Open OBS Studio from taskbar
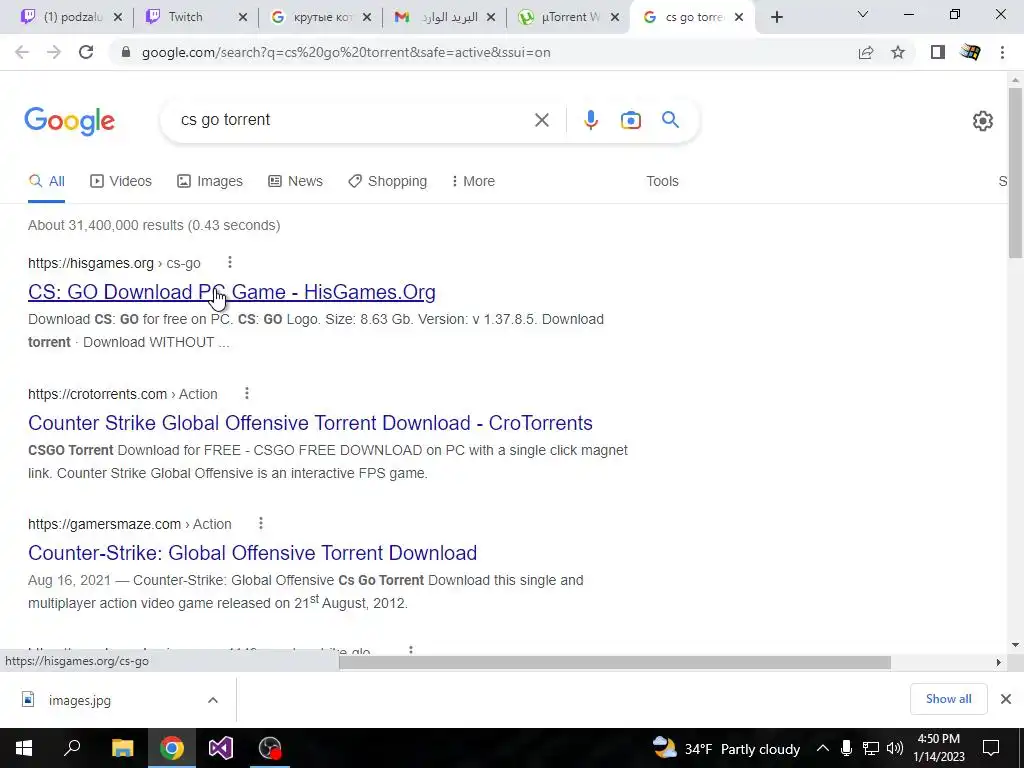 click(270, 748)
